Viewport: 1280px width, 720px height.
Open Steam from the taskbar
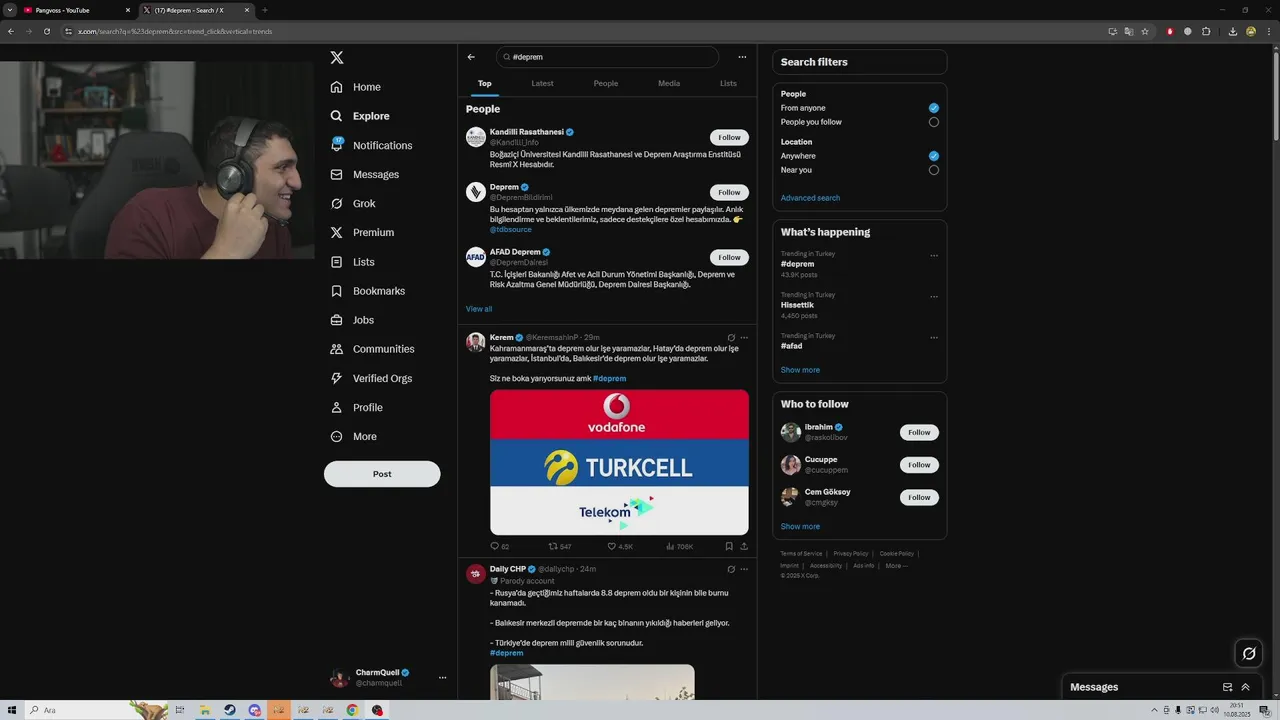(x=230, y=710)
